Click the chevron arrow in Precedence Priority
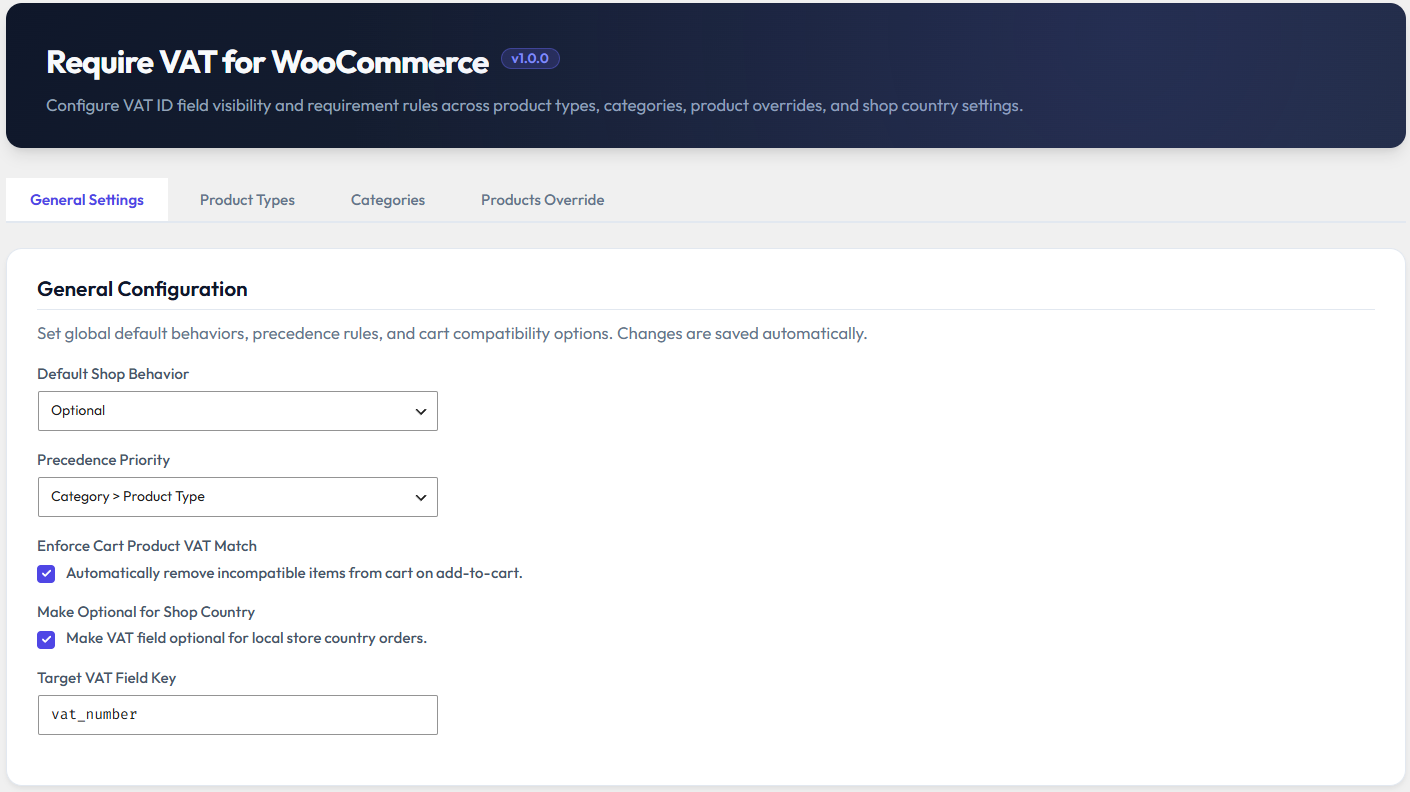 point(421,497)
